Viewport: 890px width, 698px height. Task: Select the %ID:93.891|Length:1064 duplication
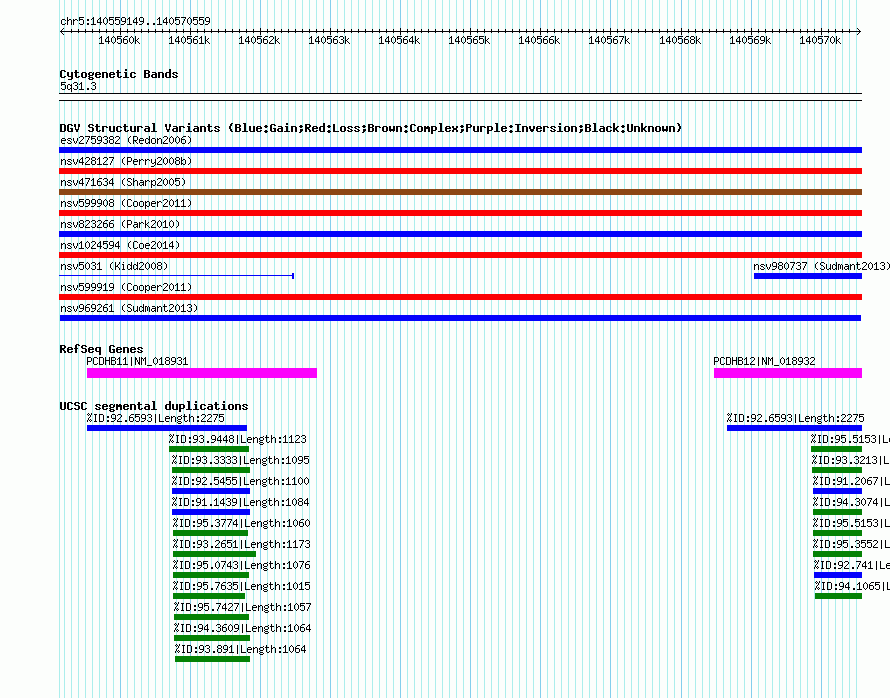[x=212, y=659]
